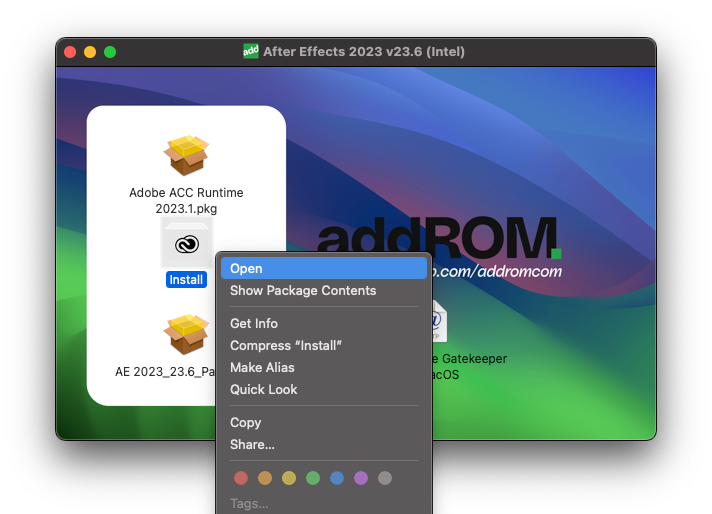Choose Quick Look from menu
Viewport: 712px width, 514px height.
[x=324, y=390]
